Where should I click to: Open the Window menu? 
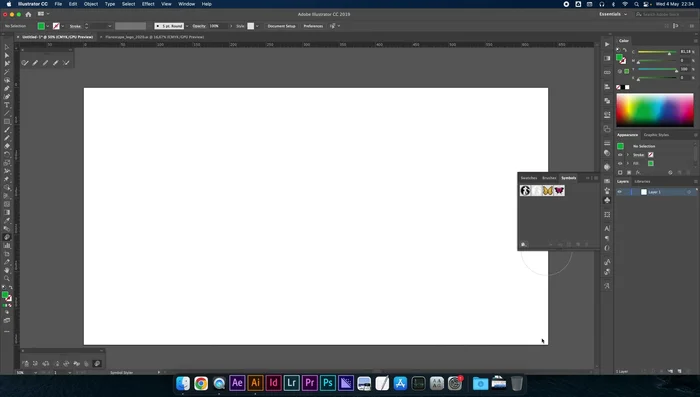coord(186,4)
